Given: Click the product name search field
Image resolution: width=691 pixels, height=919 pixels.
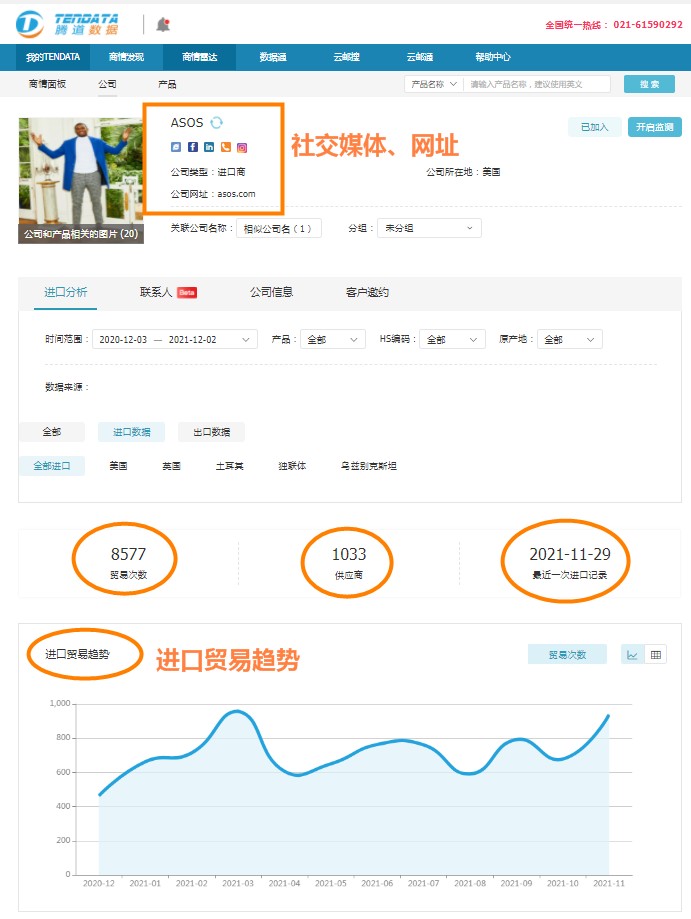Looking at the screenshot, I should click(537, 84).
